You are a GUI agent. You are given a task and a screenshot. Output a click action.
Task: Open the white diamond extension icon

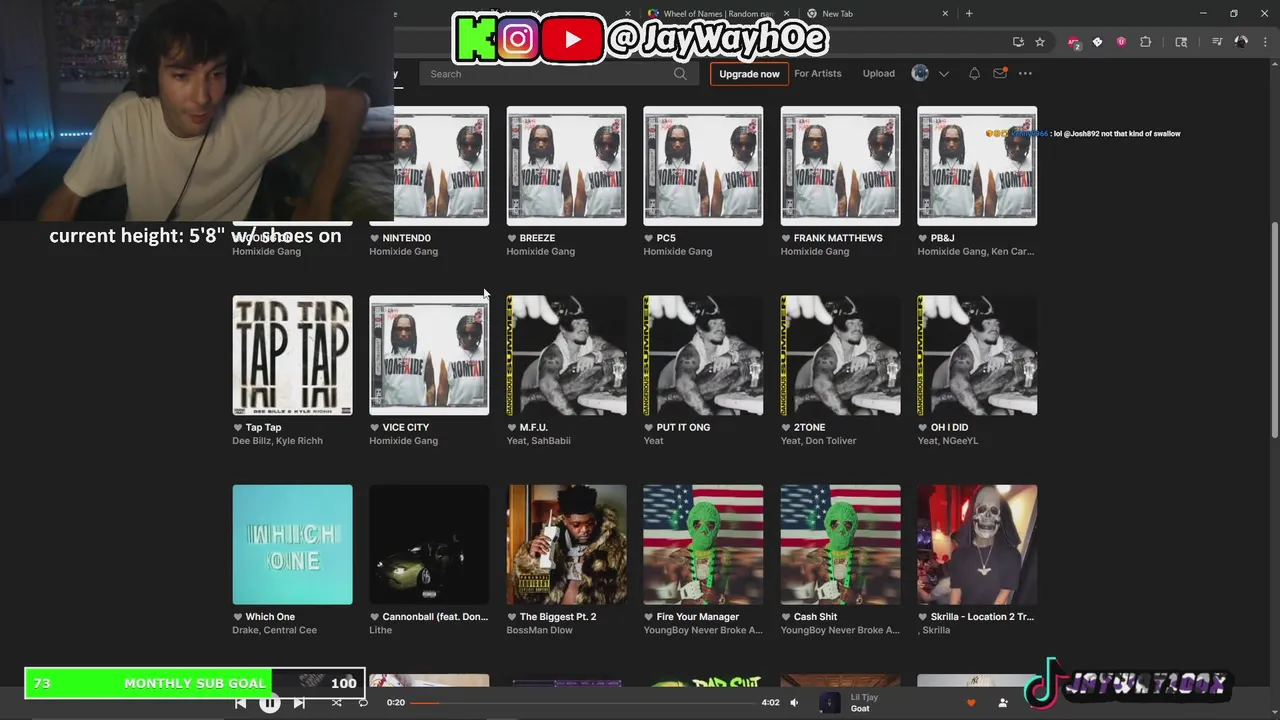coord(1097,42)
